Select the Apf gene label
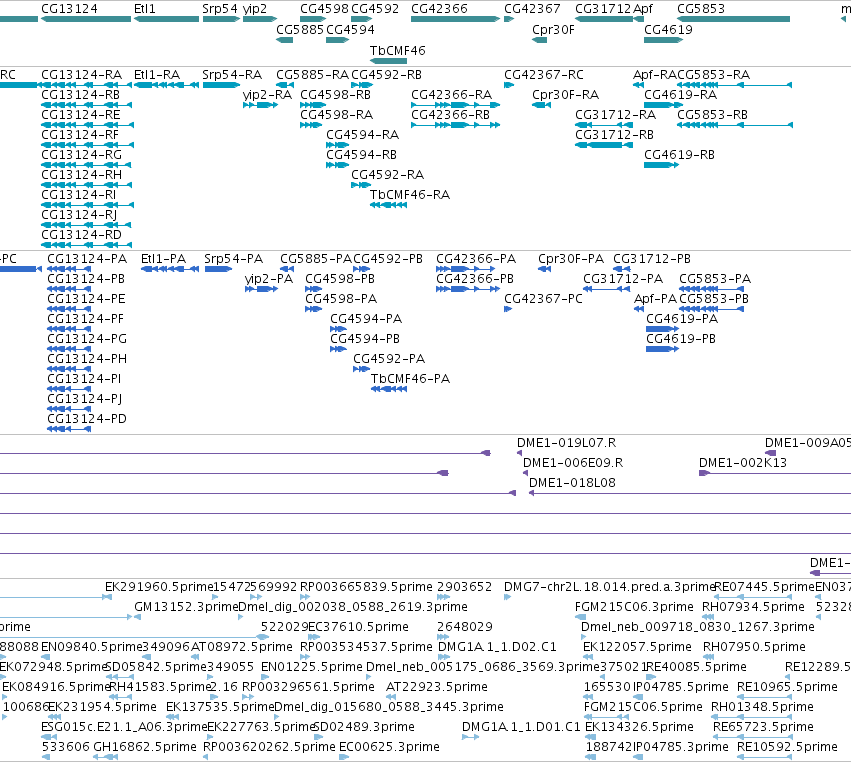The image size is (851, 762). pyautogui.click(x=643, y=9)
